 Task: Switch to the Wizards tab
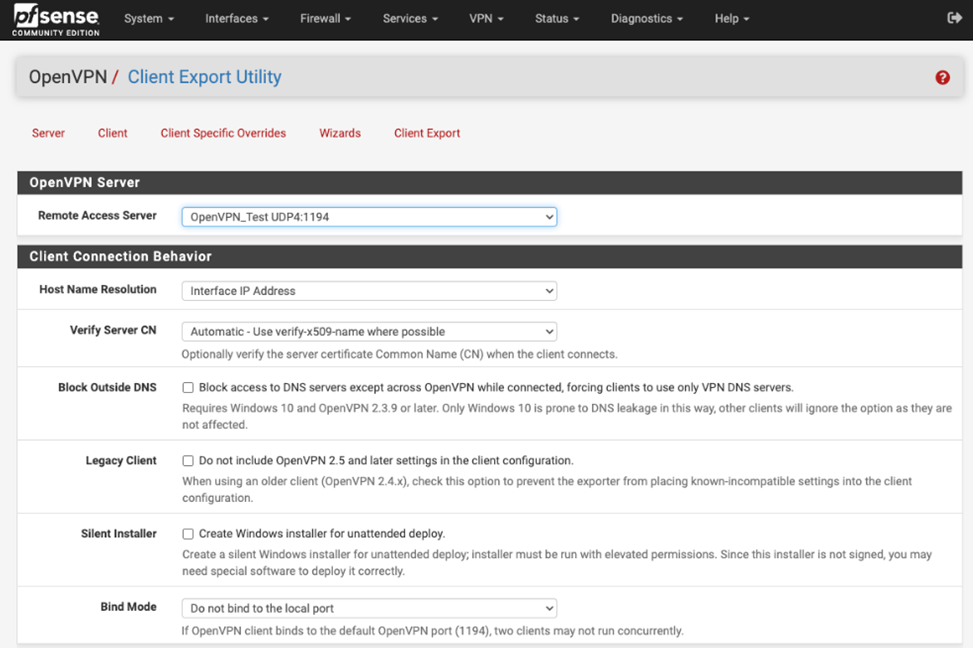(340, 133)
